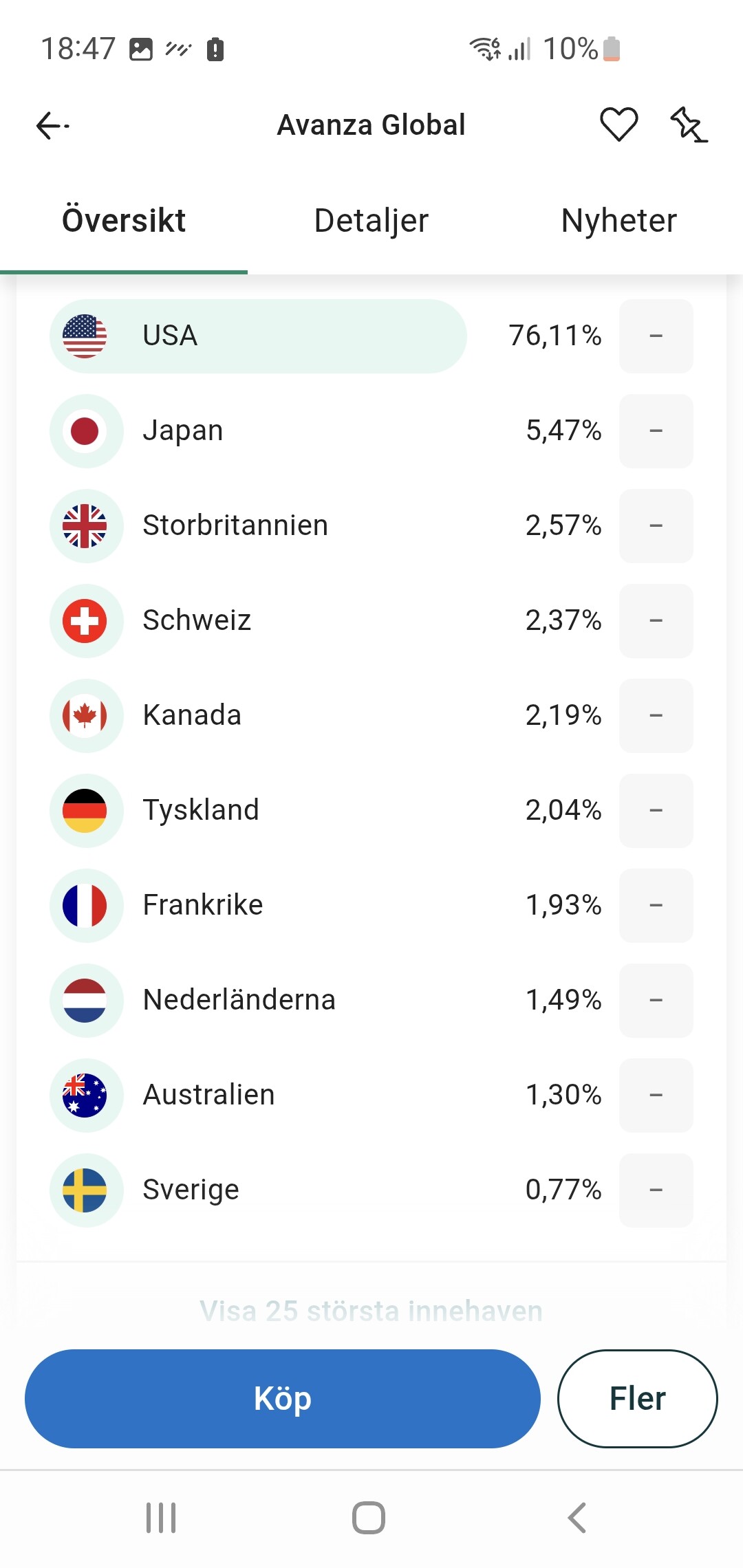
Task: Tap the Switzerland flag icon
Action: 85,621
